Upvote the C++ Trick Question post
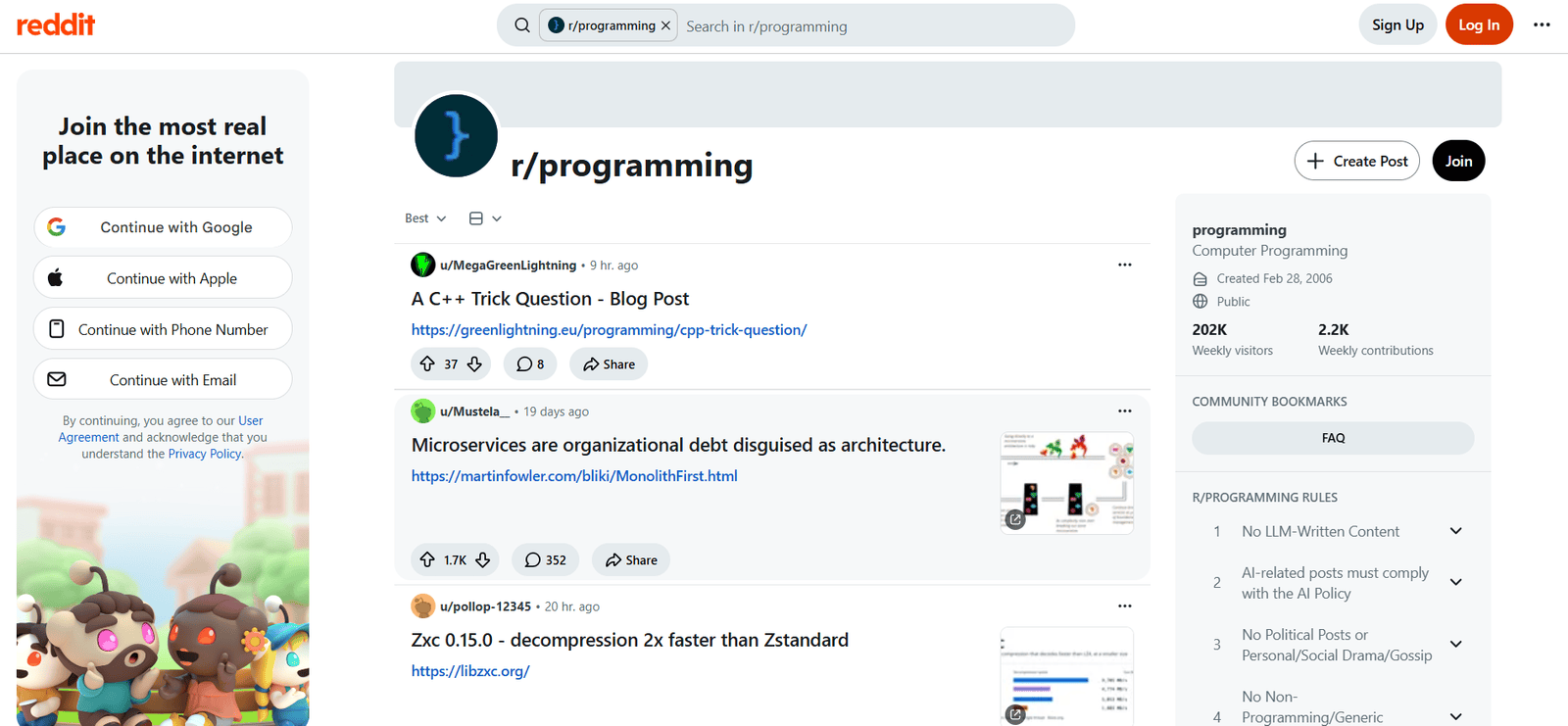The image size is (1568, 726). pyautogui.click(x=427, y=364)
